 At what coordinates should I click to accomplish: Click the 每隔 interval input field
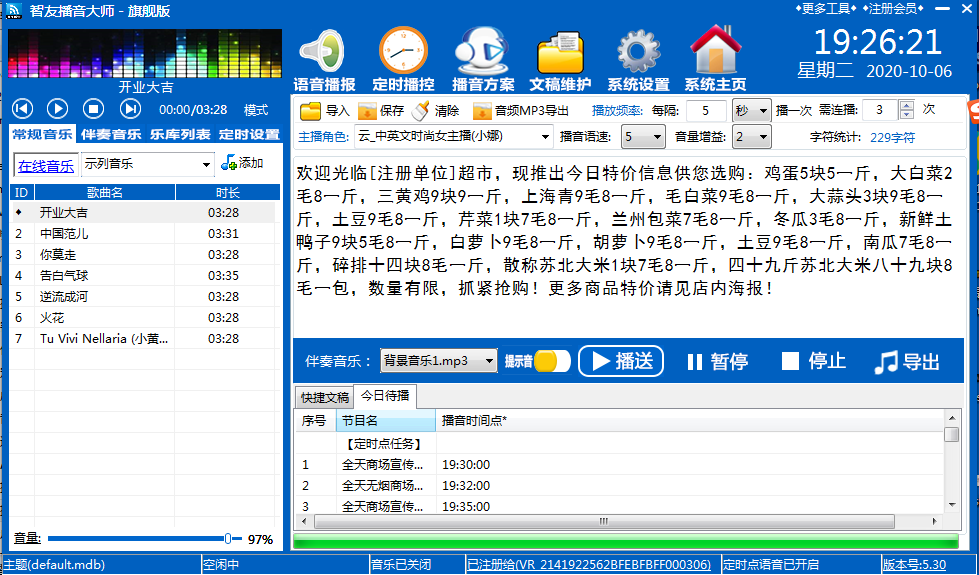(706, 111)
